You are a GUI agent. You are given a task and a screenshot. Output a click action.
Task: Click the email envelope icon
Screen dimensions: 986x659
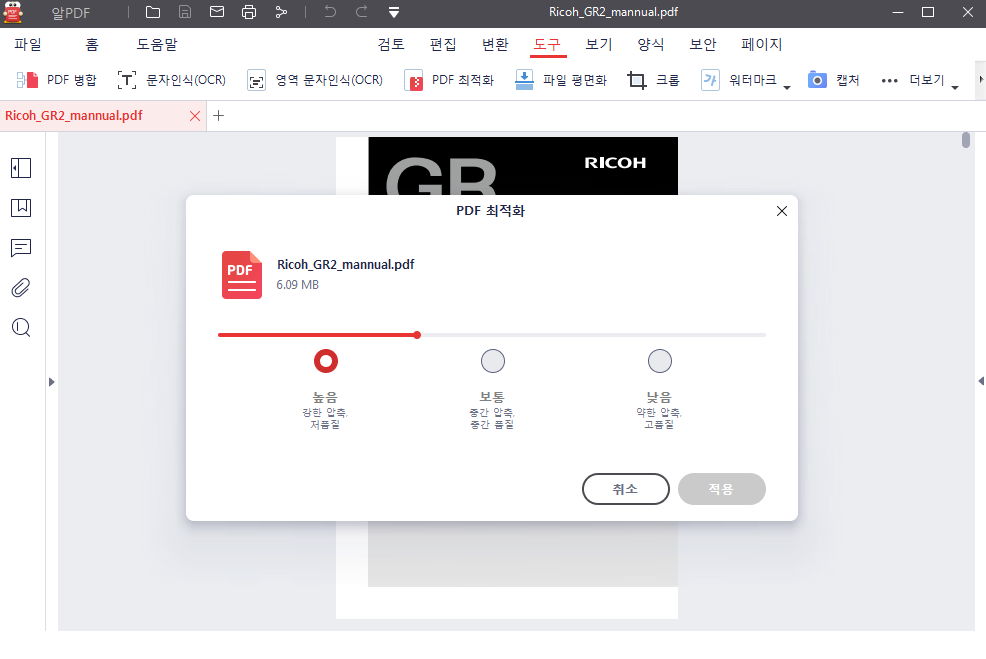tap(217, 12)
